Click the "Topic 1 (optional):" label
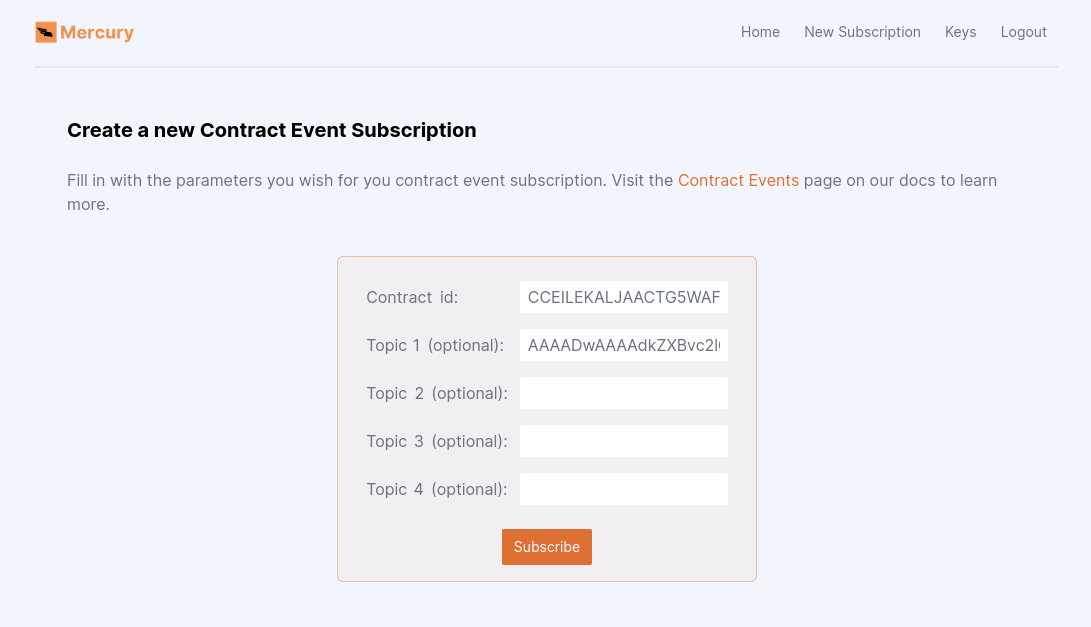This screenshot has height=627, width=1091. point(435,345)
